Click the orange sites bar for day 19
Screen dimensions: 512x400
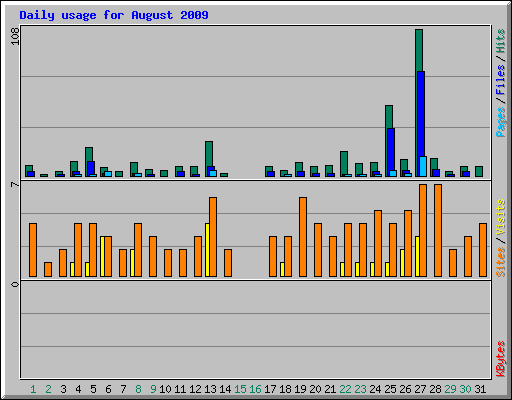click(x=303, y=237)
